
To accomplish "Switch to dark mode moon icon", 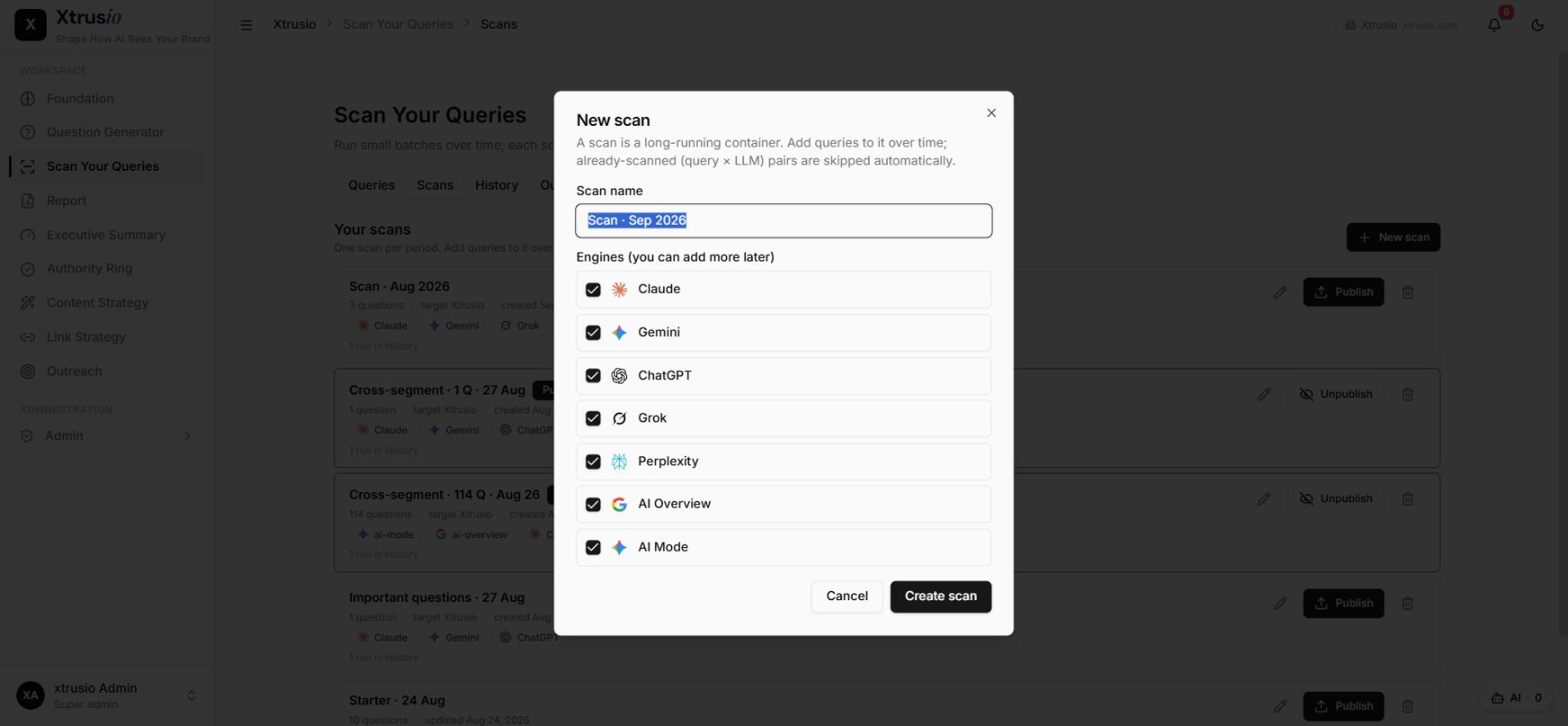I will (x=1537, y=25).
